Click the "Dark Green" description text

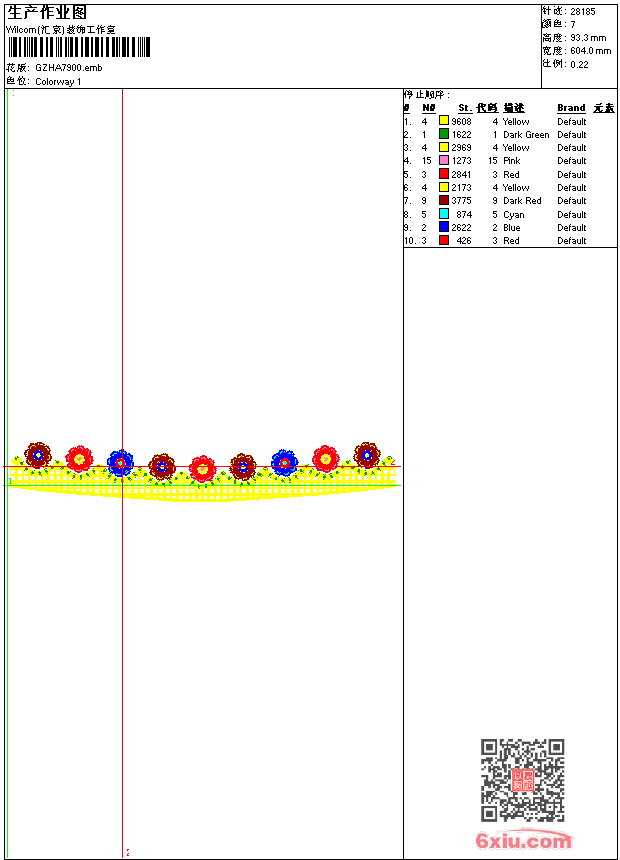(526, 134)
